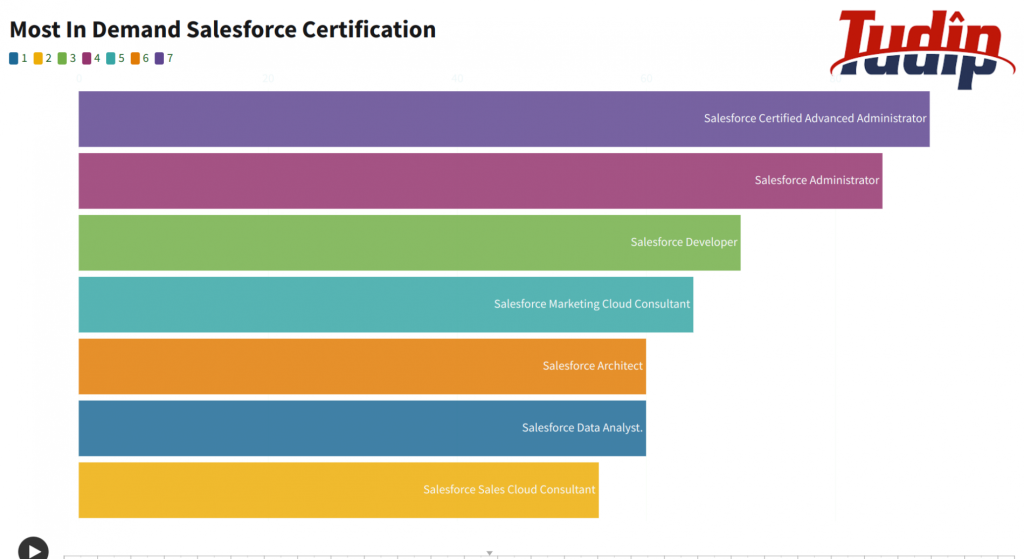This screenshot has width=1024, height=559.
Task: Click the chart title Most In Demand Salesforce Certification
Action: tap(223, 29)
